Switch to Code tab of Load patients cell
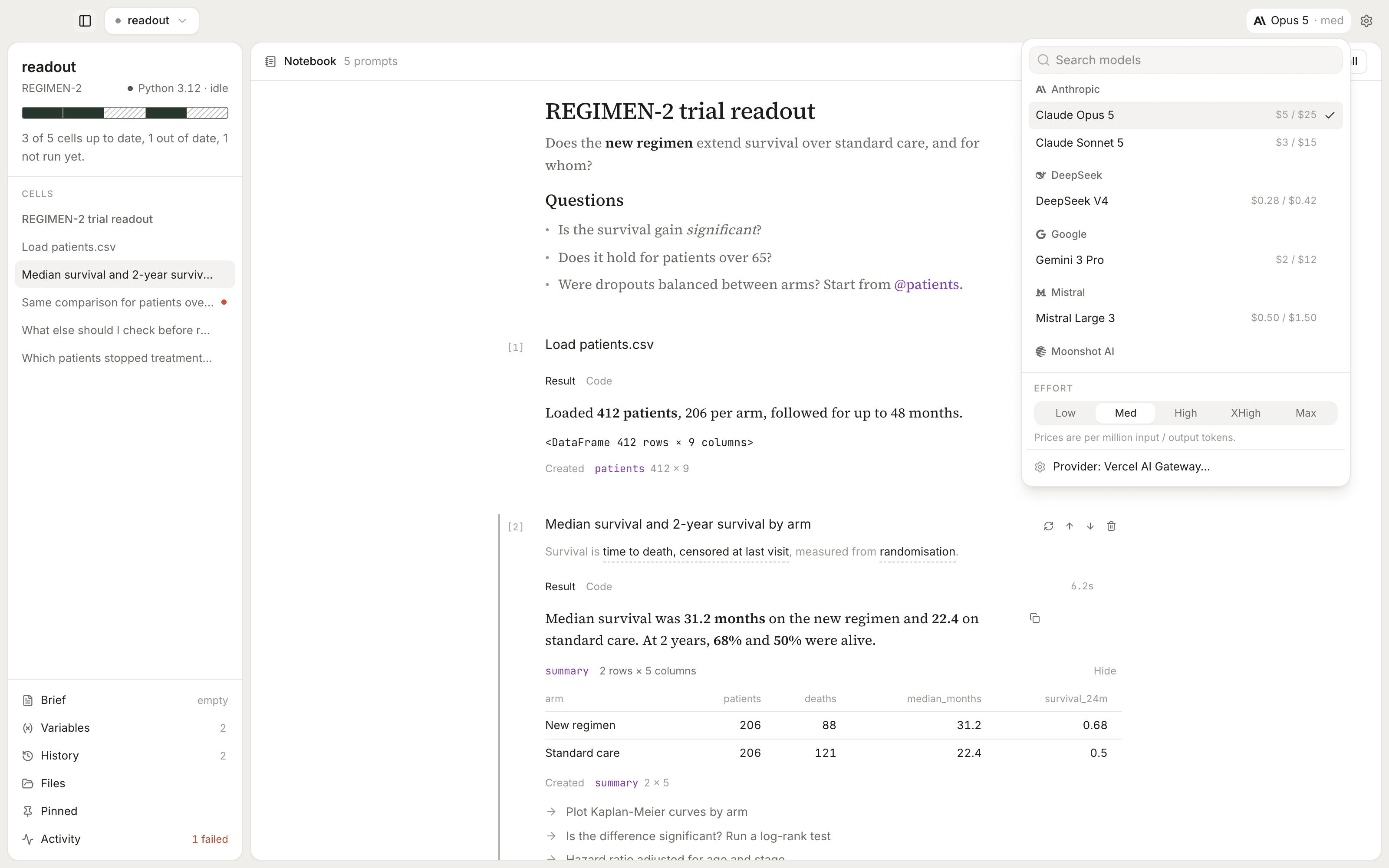 point(599,381)
